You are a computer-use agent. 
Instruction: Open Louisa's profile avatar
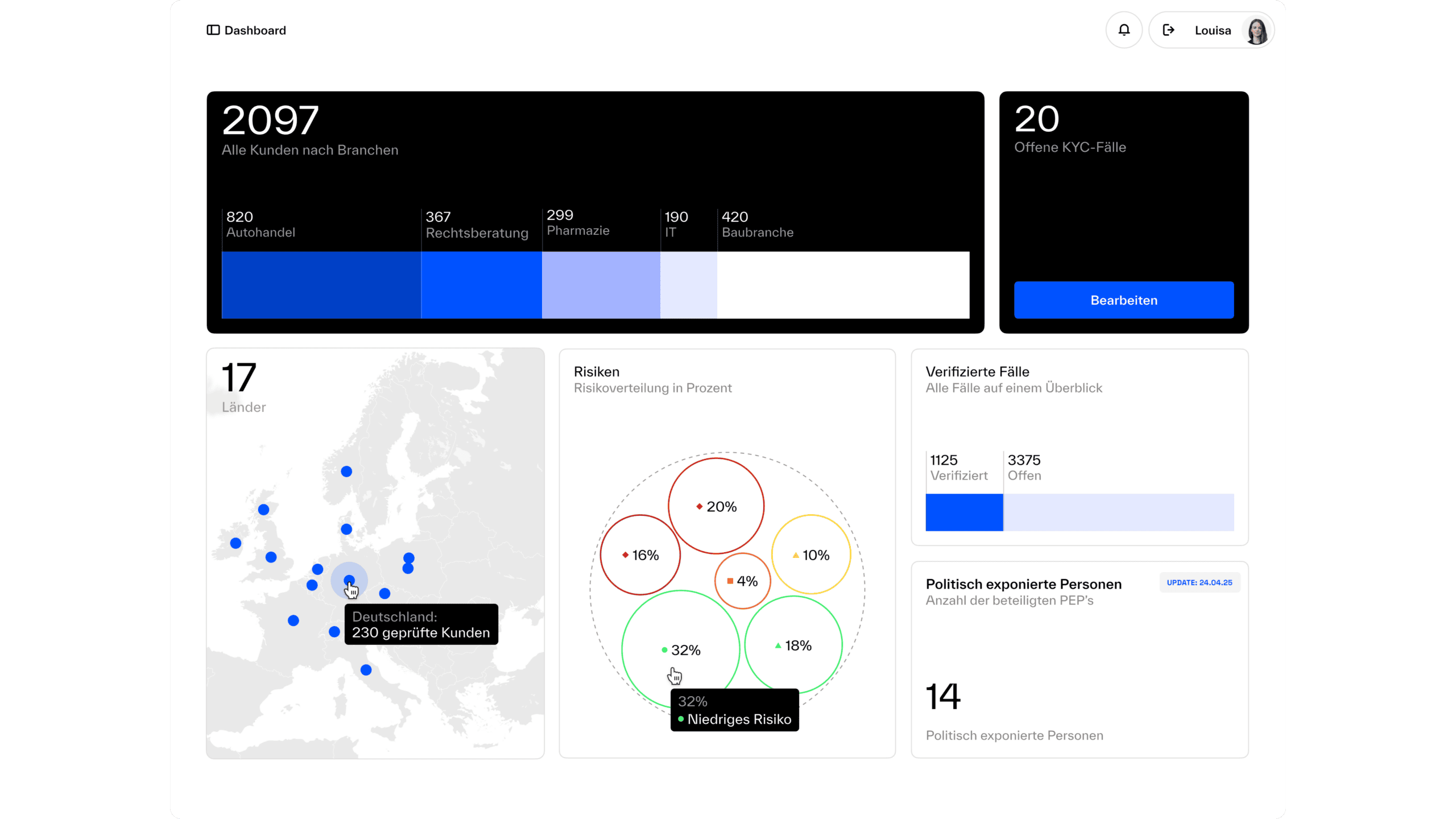click(x=1256, y=30)
